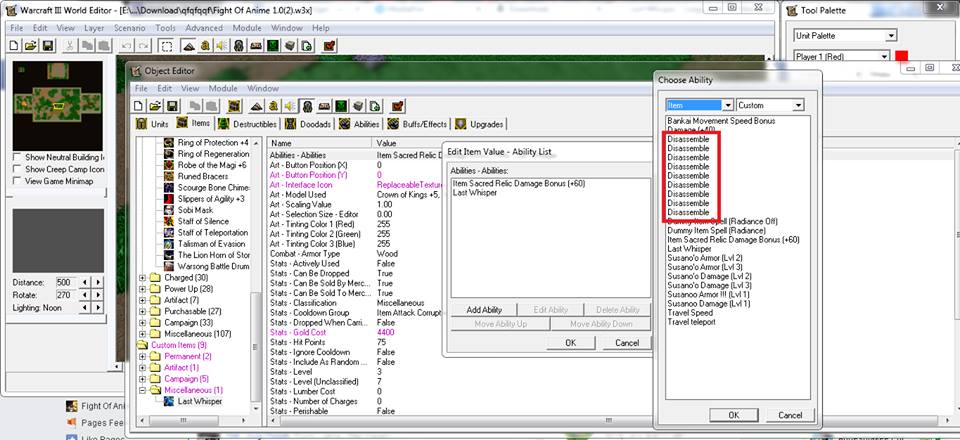Switch to the Doodads tab

(308, 124)
